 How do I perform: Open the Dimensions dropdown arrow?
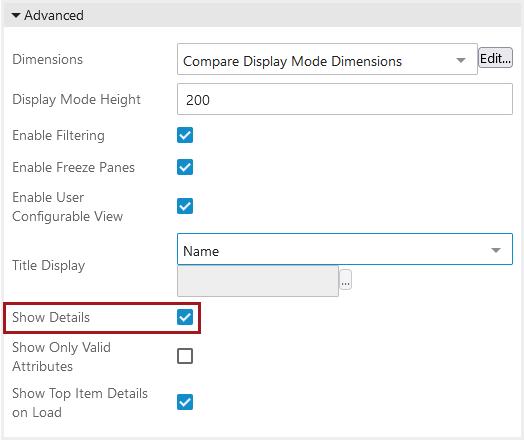461,60
